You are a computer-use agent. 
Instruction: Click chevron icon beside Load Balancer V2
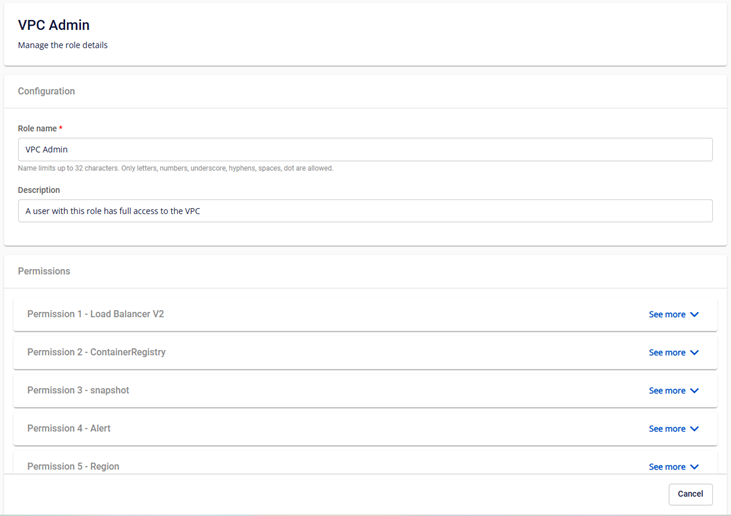pos(694,314)
